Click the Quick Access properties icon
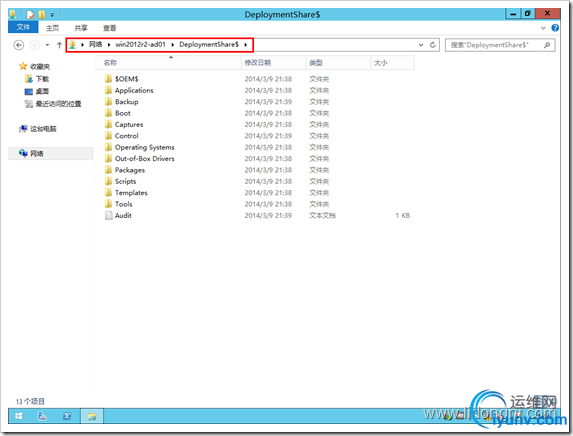573x436 pixels. (x=31, y=15)
